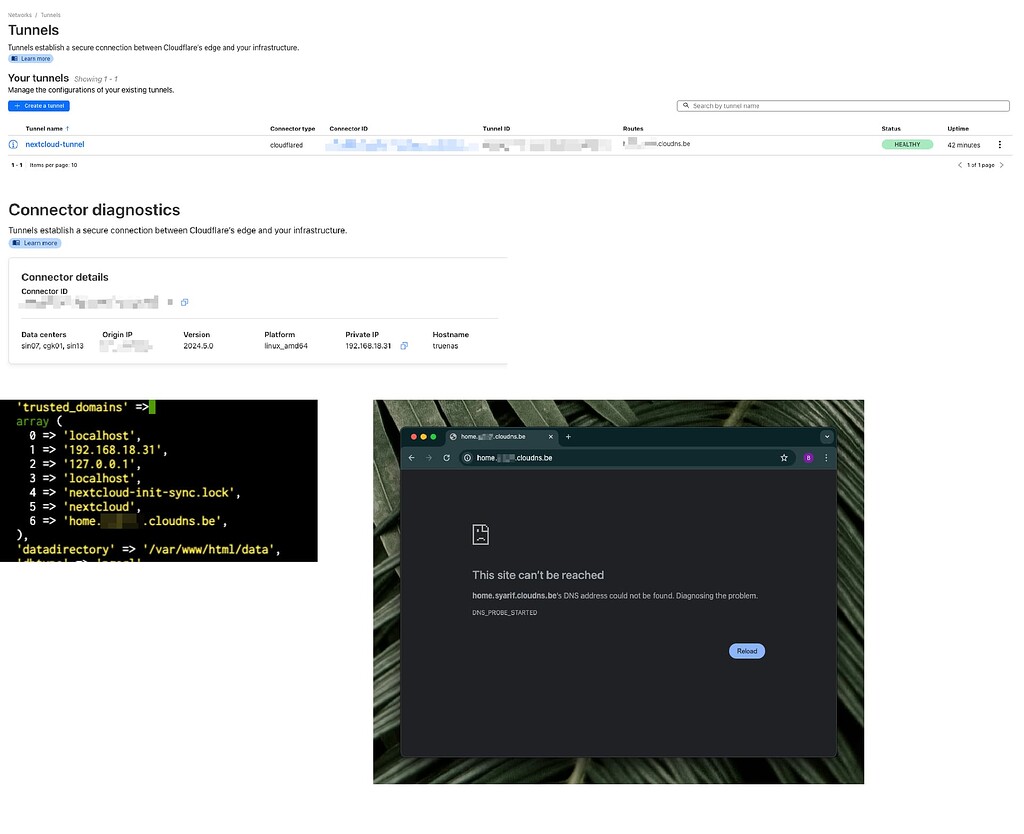Click the HEALTHY status badge
The width and height of the screenshot is (1024, 834).
pos(907,144)
